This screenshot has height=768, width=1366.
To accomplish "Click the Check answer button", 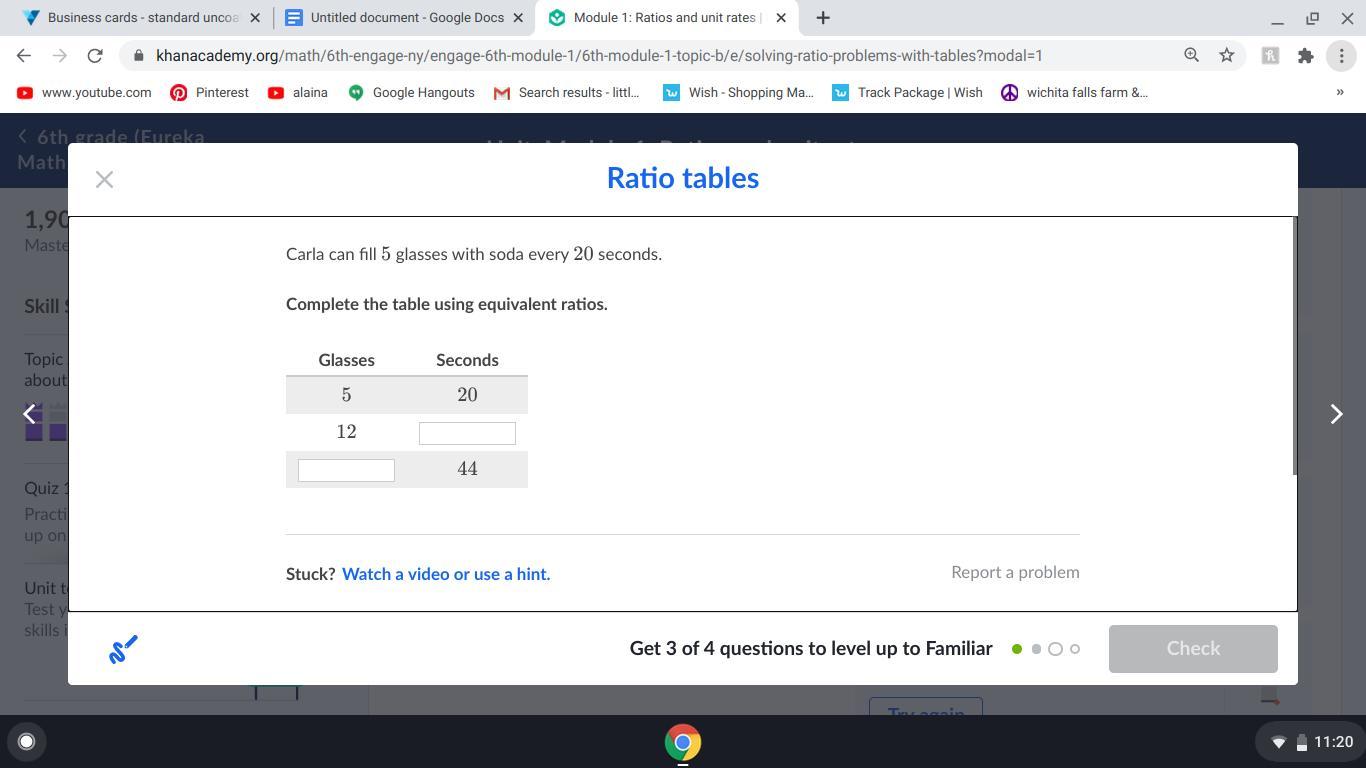I will pos(1193,649).
